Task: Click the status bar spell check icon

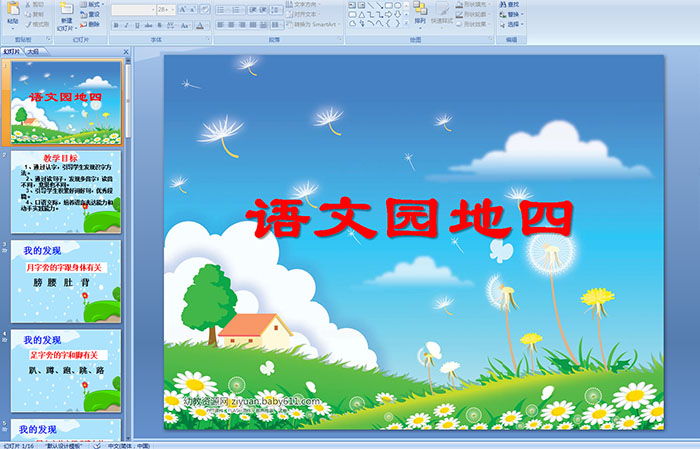Action: pyautogui.click(x=97, y=445)
